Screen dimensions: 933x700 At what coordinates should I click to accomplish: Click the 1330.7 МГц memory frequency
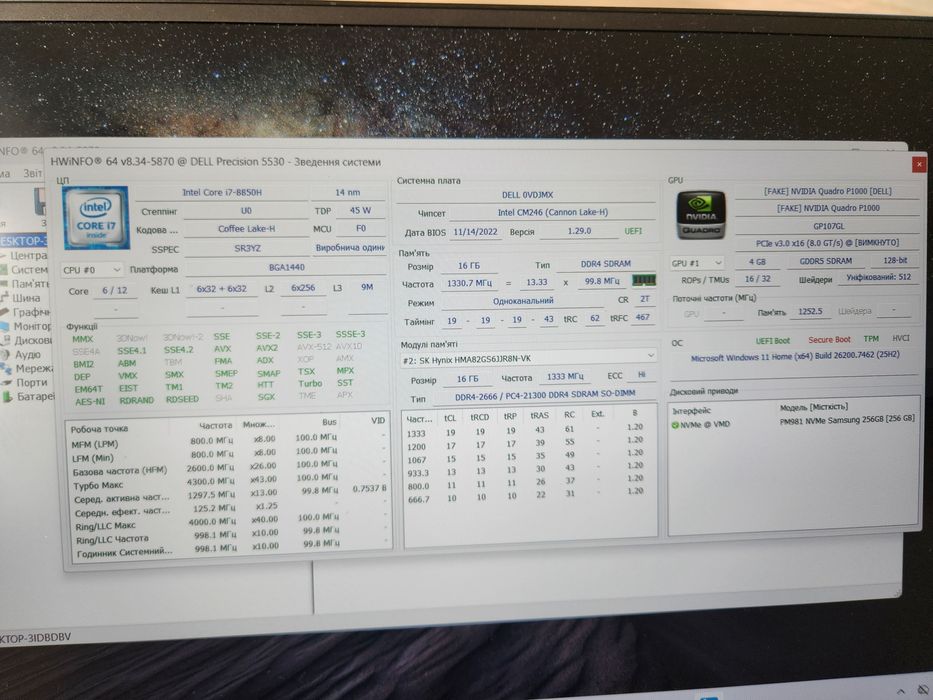pos(469,283)
